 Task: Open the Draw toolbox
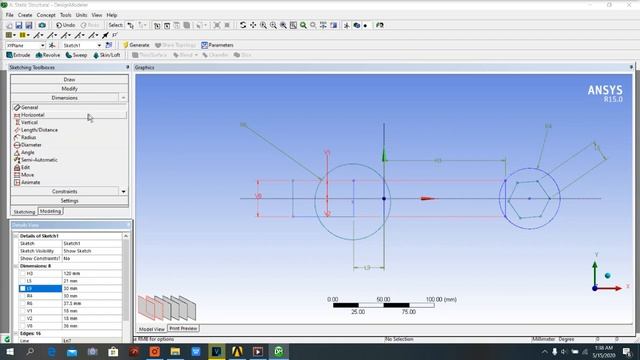tap(69, 80)
